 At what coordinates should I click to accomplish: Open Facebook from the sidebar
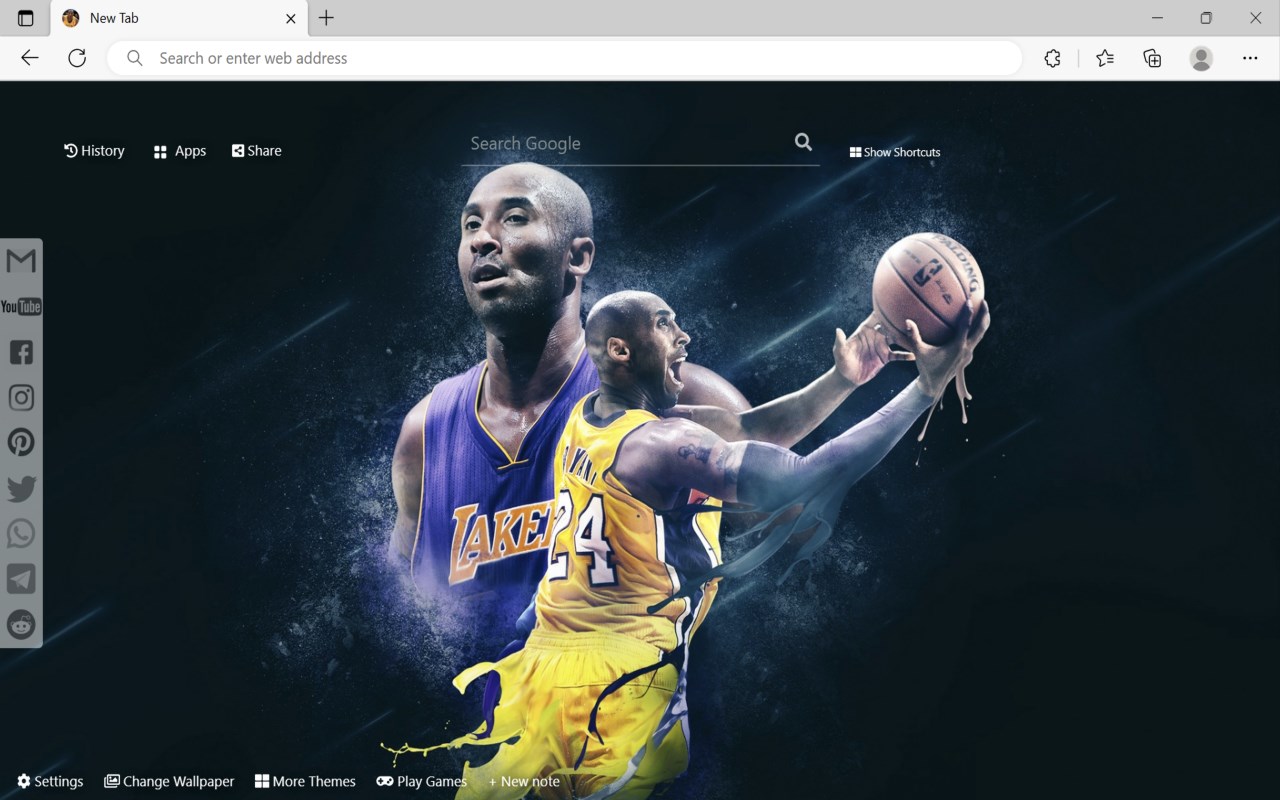tap(21, 352)
